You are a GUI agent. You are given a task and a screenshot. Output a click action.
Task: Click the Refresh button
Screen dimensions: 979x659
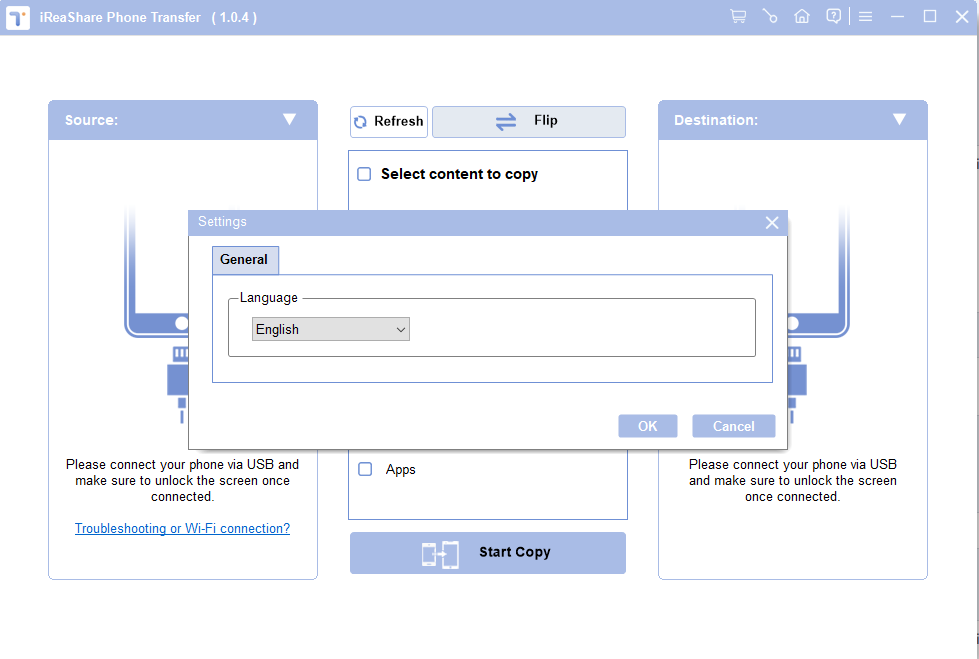389,122
